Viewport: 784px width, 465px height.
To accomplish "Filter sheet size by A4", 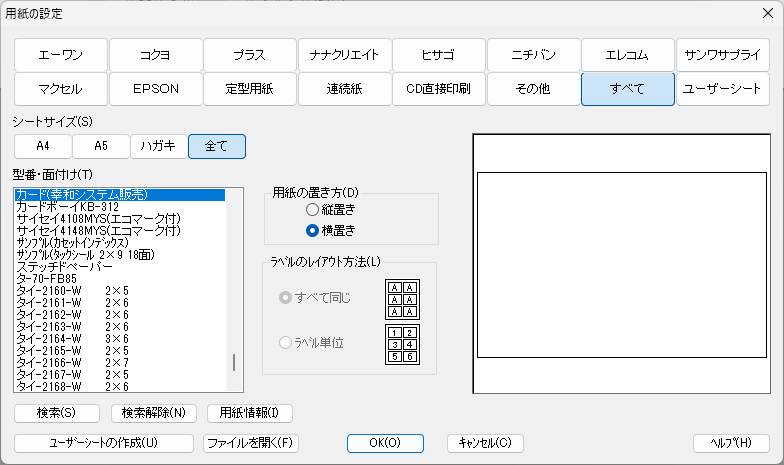I will pyautogui.click(x=42, y=146).
